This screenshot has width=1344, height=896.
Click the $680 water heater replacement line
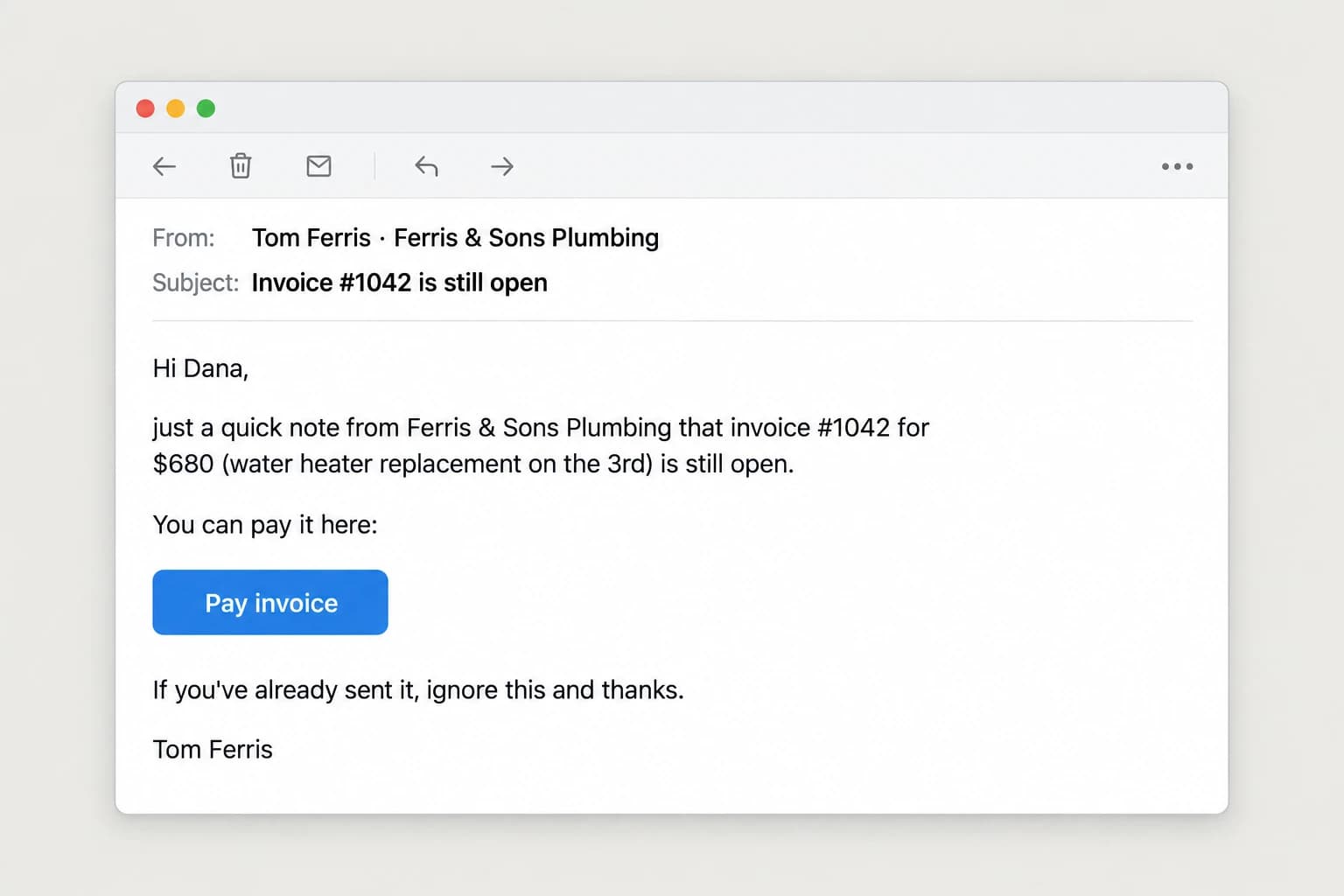[x=473, y=464]
